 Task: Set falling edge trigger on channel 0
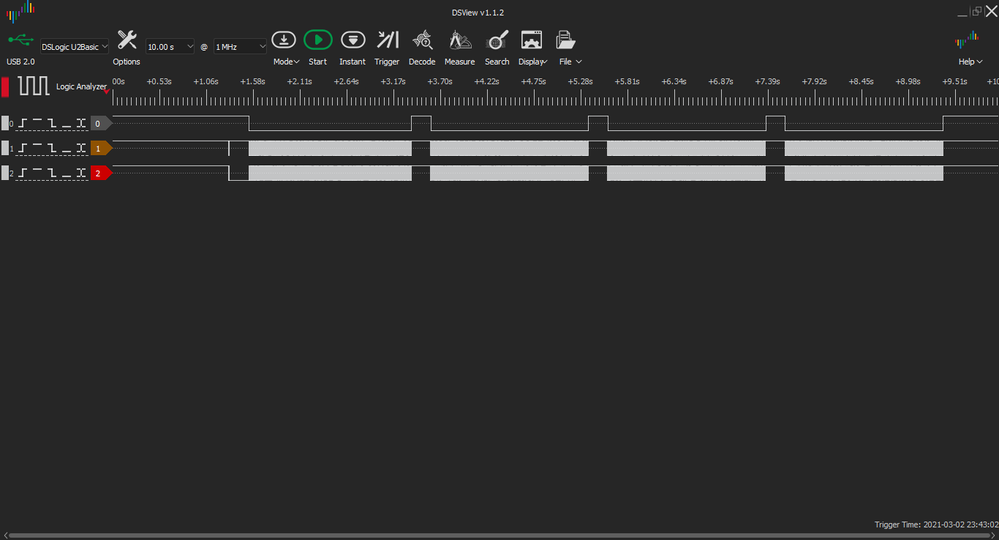(52, 124)
